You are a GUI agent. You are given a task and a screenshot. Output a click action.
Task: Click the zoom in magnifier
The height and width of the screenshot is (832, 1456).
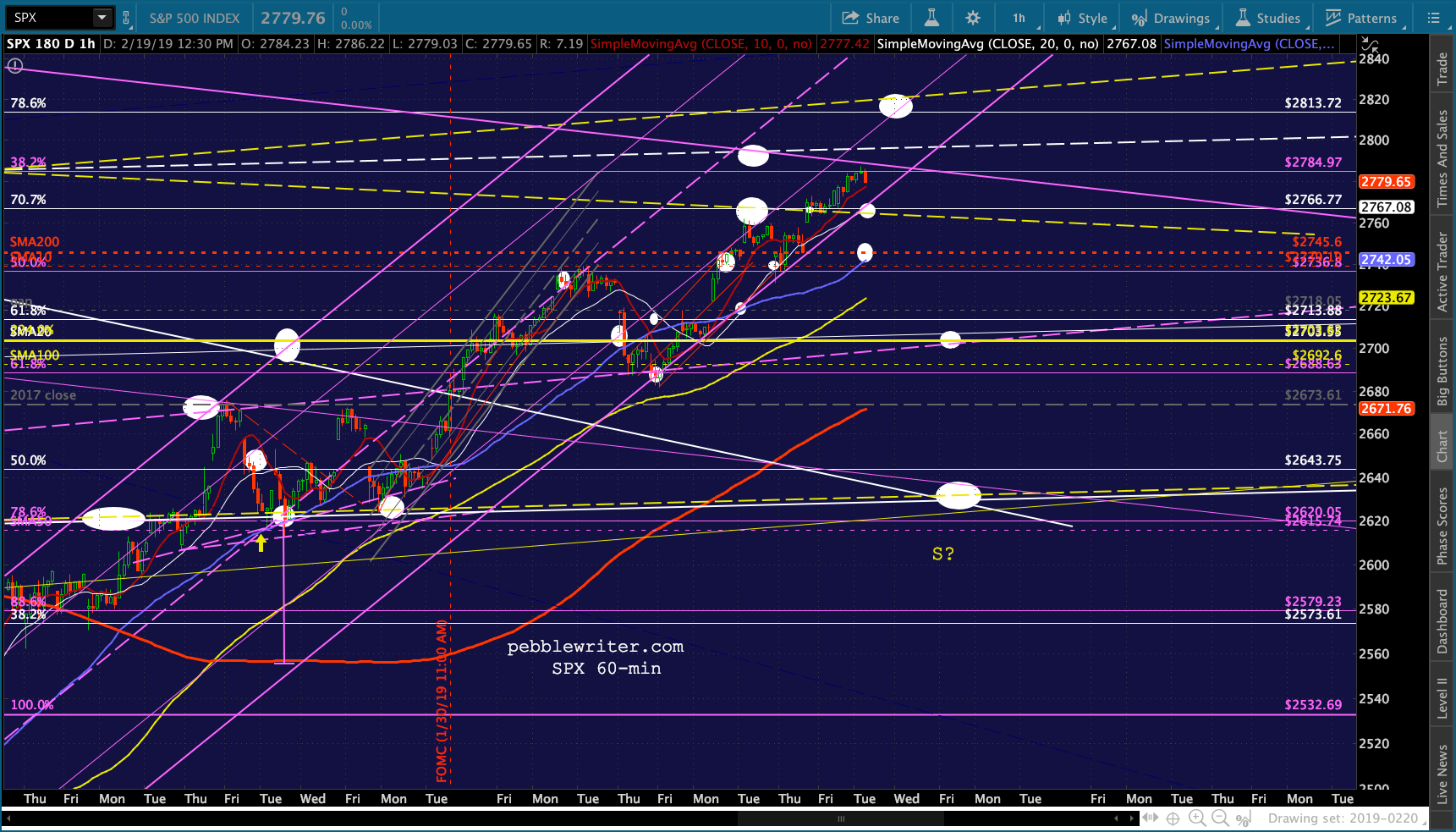tap(1196, 818)
